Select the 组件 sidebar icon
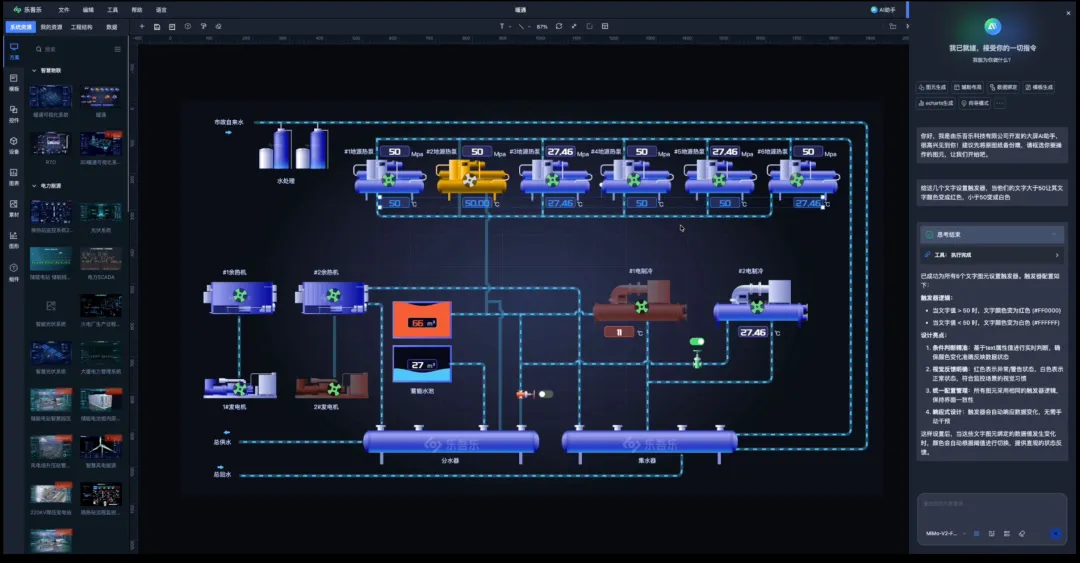The height and width of the screenshot is (563, 1080). click(x=14, y=272)
